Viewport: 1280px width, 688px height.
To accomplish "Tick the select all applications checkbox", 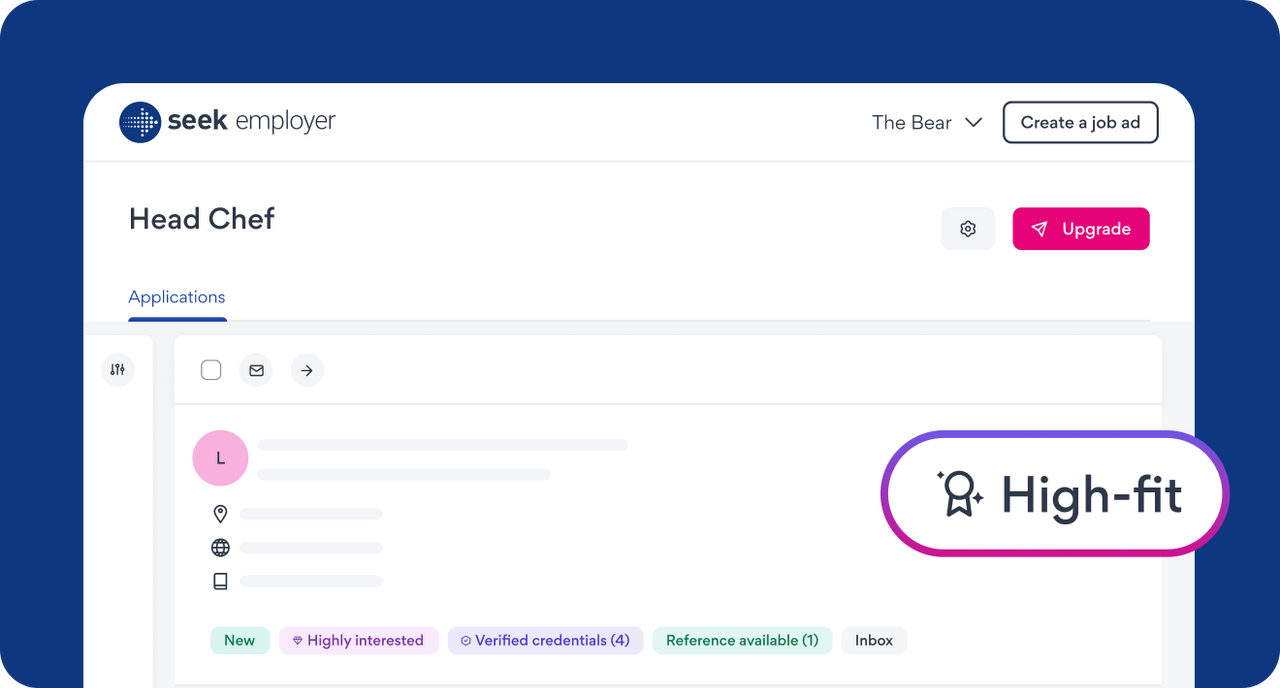I will coord(211,371).
